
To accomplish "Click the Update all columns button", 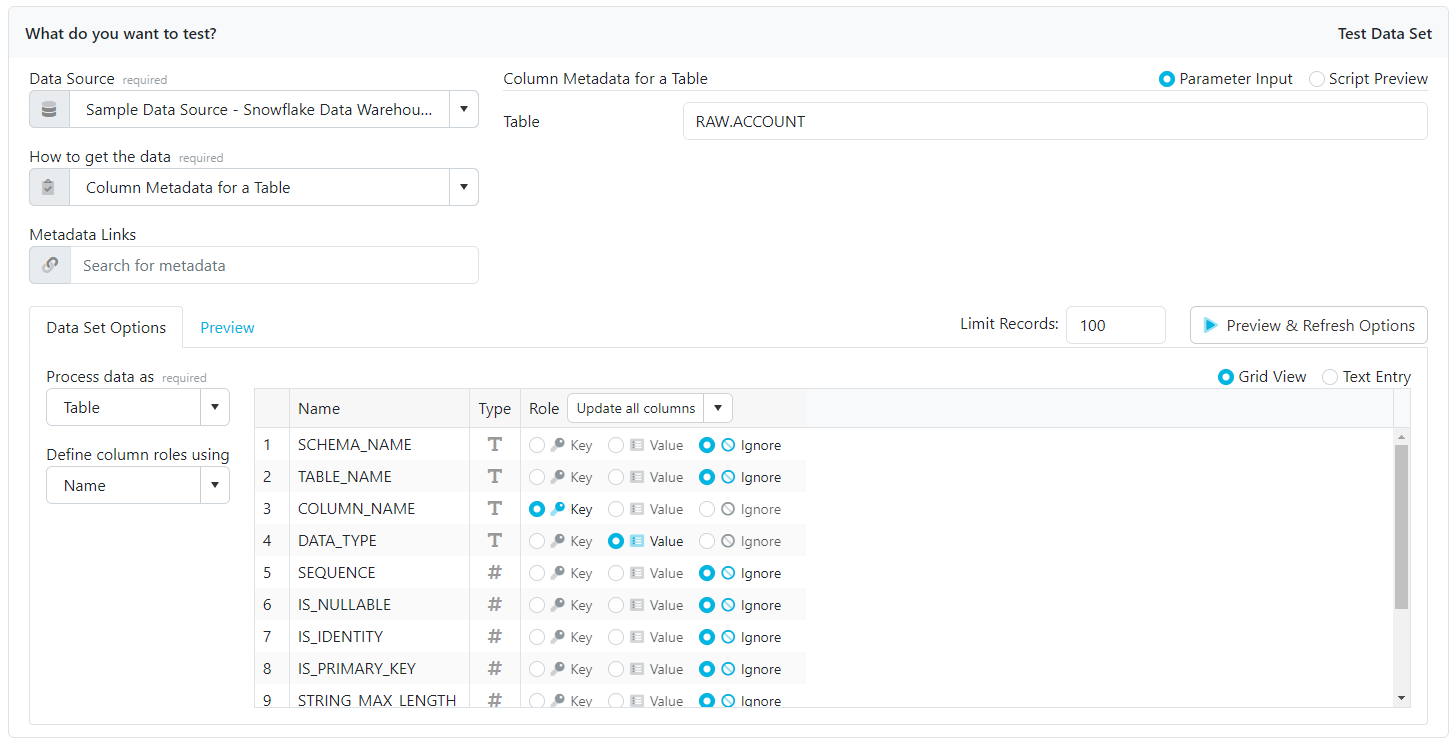I will point(636,408).
